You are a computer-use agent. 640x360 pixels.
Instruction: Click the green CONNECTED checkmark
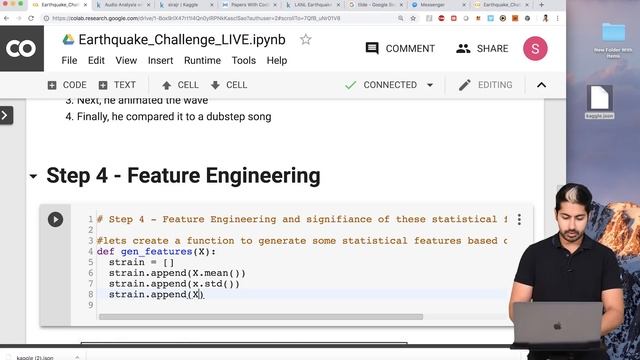(351, 85)
